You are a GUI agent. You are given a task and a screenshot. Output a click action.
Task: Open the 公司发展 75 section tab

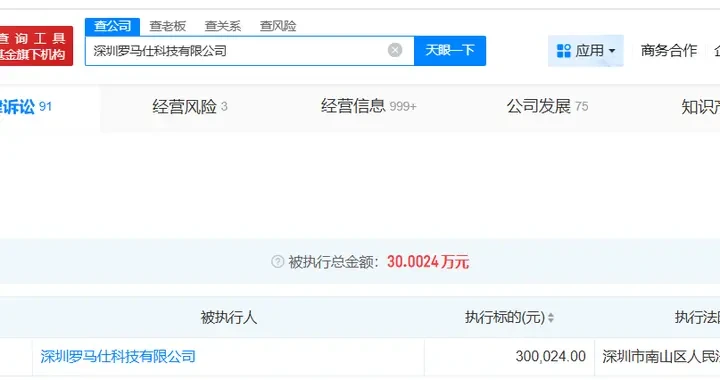pos(547,106)
